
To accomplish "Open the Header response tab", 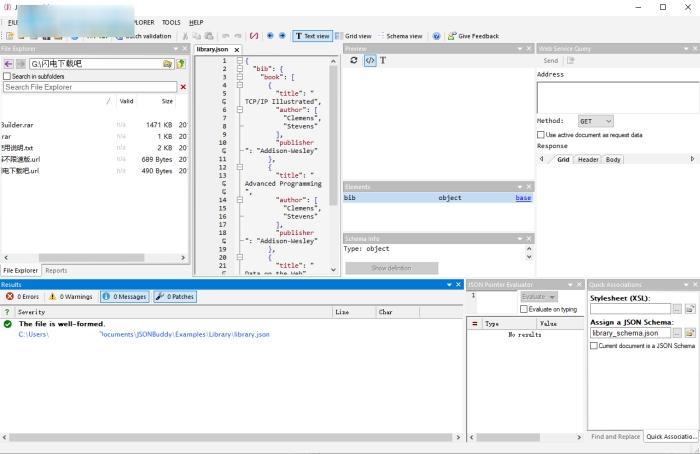I will click(x=588, y=159).
